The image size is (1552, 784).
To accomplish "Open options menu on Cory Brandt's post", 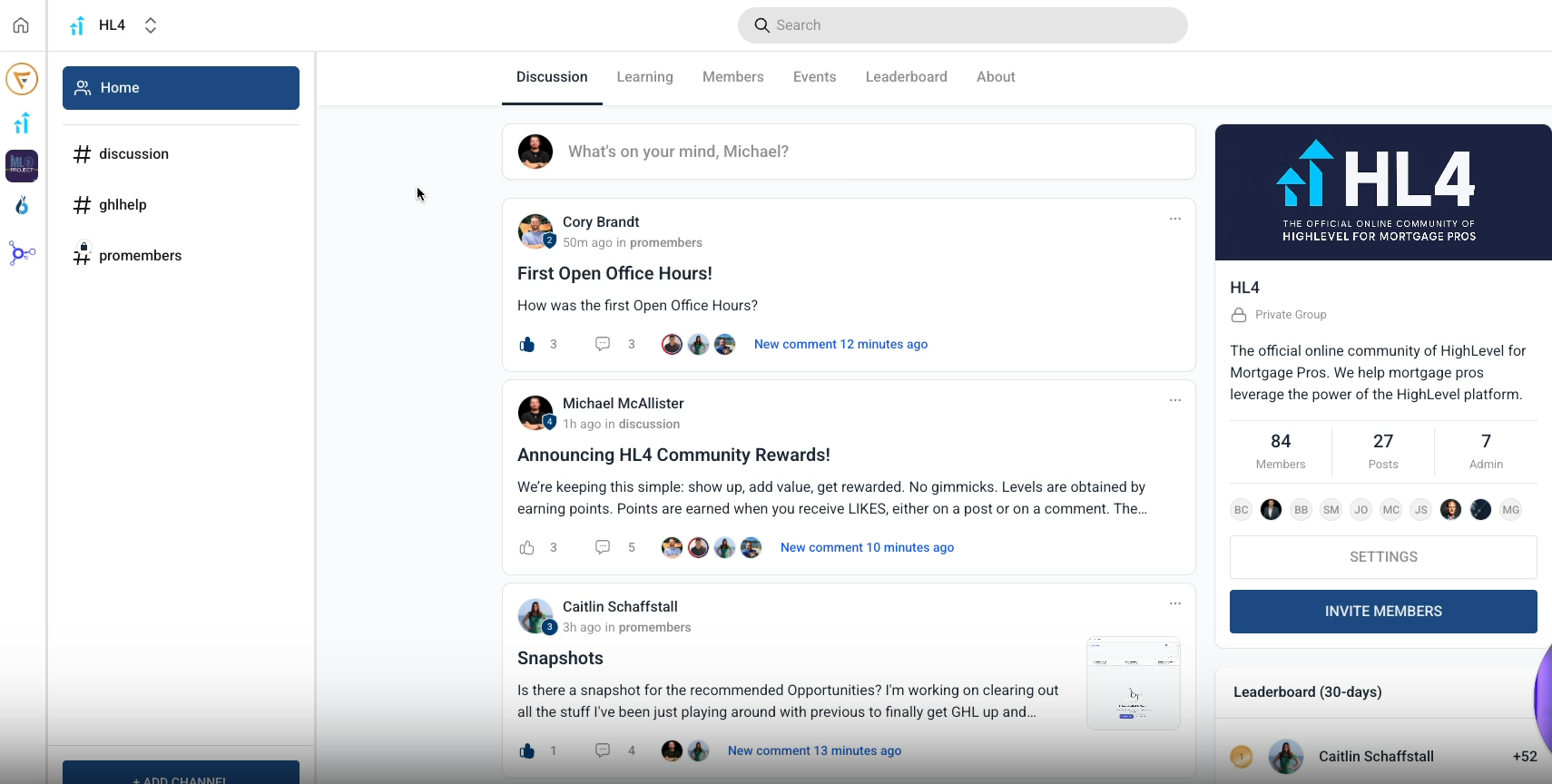I will click(1175, 219).
